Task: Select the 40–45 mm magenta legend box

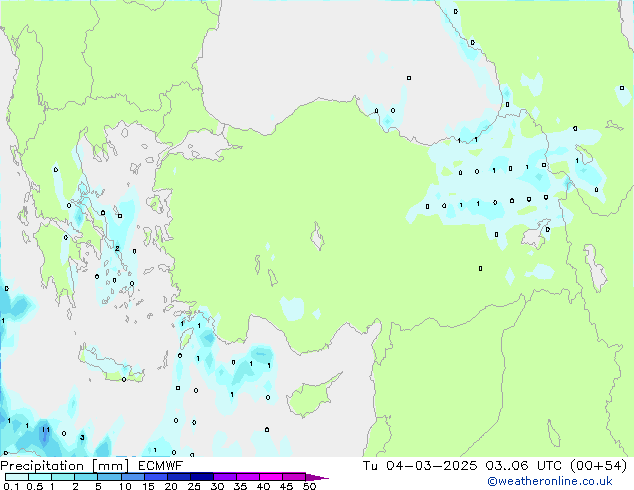Action: (x=271, y=477)
